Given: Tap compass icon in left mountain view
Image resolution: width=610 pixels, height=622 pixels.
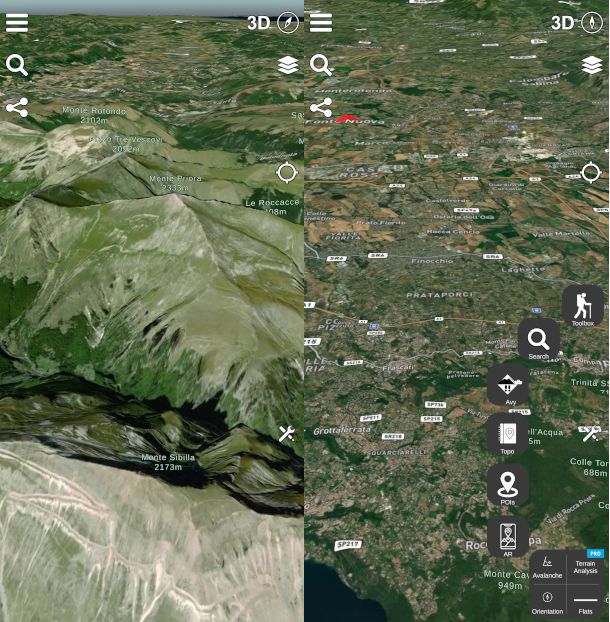Looking at the screenshot, I should [288, 22].
